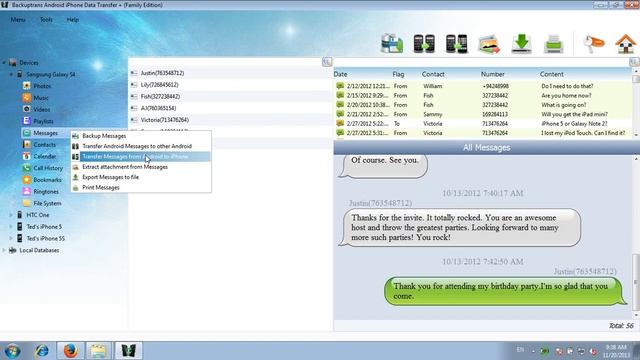640x360 pixels.
Task: Click the green 'Thank you for attending' bubble
Action: 504,291
